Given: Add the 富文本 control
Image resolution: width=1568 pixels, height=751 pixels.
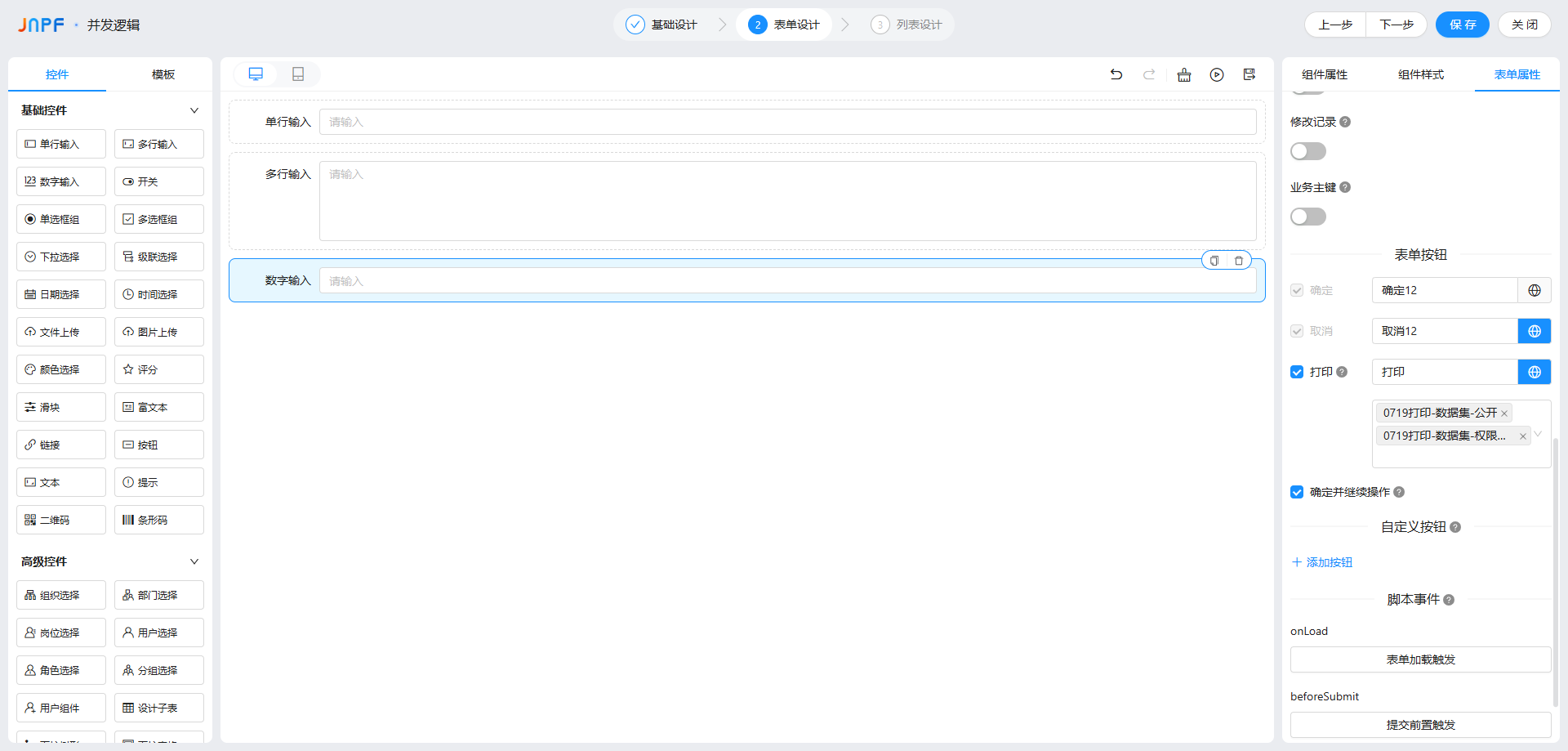Looking at the screenshot, I should click(x=159, y=407).
